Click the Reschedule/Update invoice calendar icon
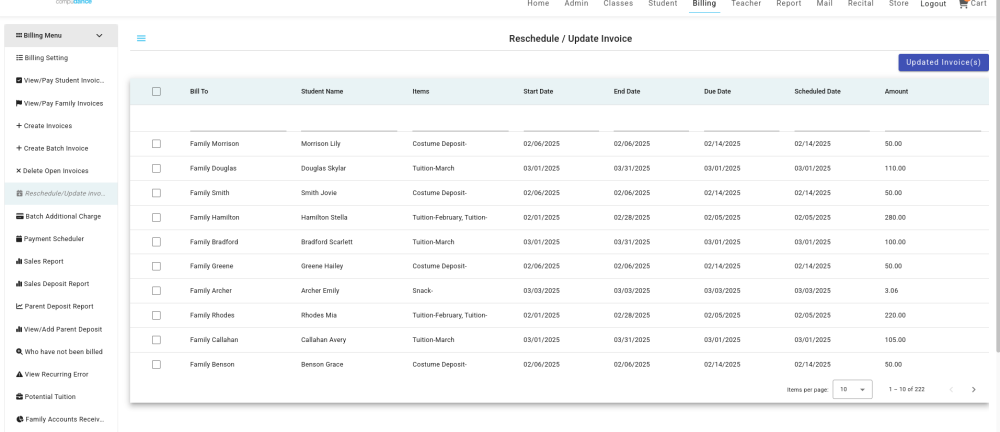The height and width of the screenshot is (432, 1000). [x=19, y=193]
